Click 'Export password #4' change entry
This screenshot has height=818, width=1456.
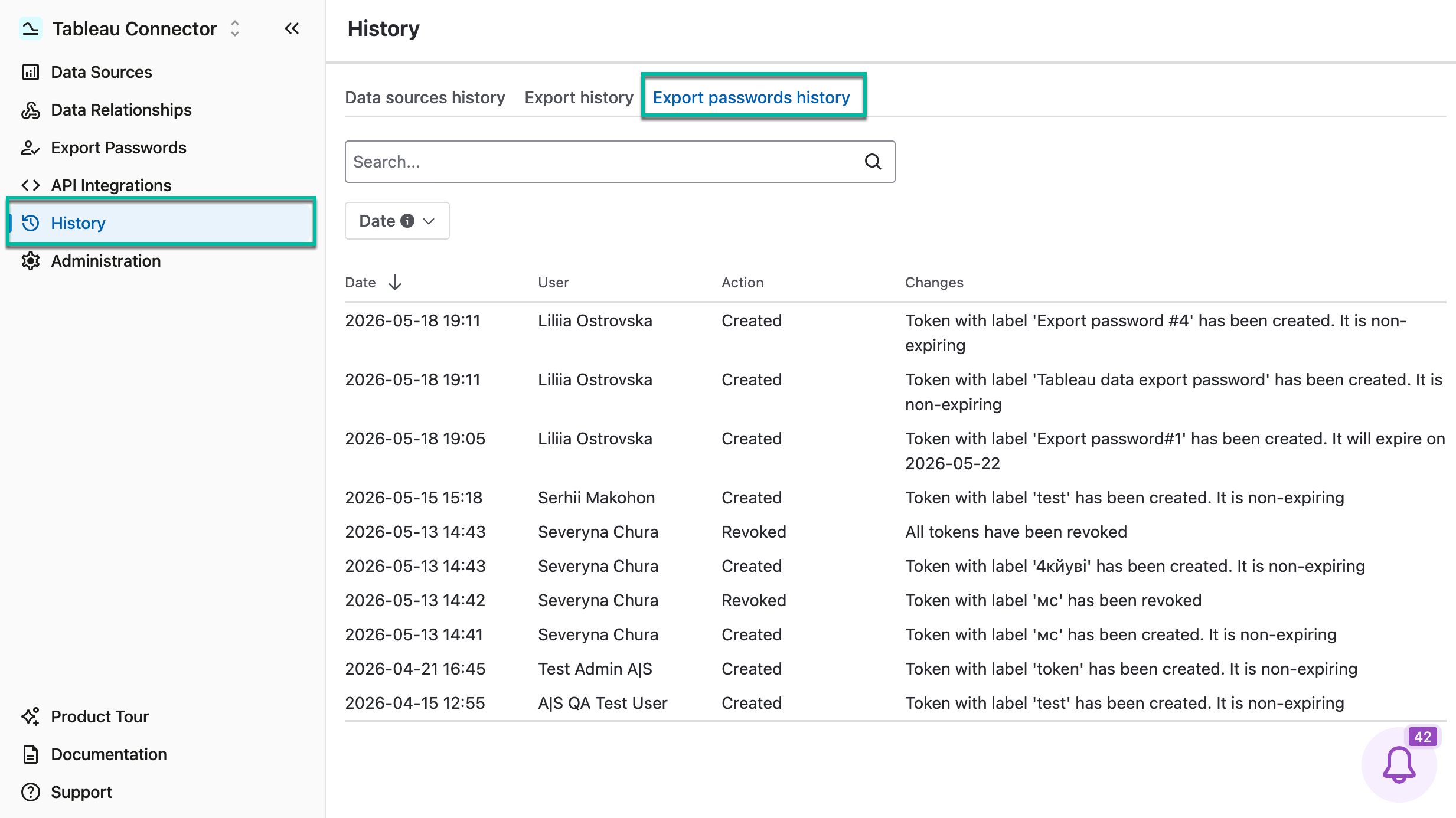click(1156, 333)
